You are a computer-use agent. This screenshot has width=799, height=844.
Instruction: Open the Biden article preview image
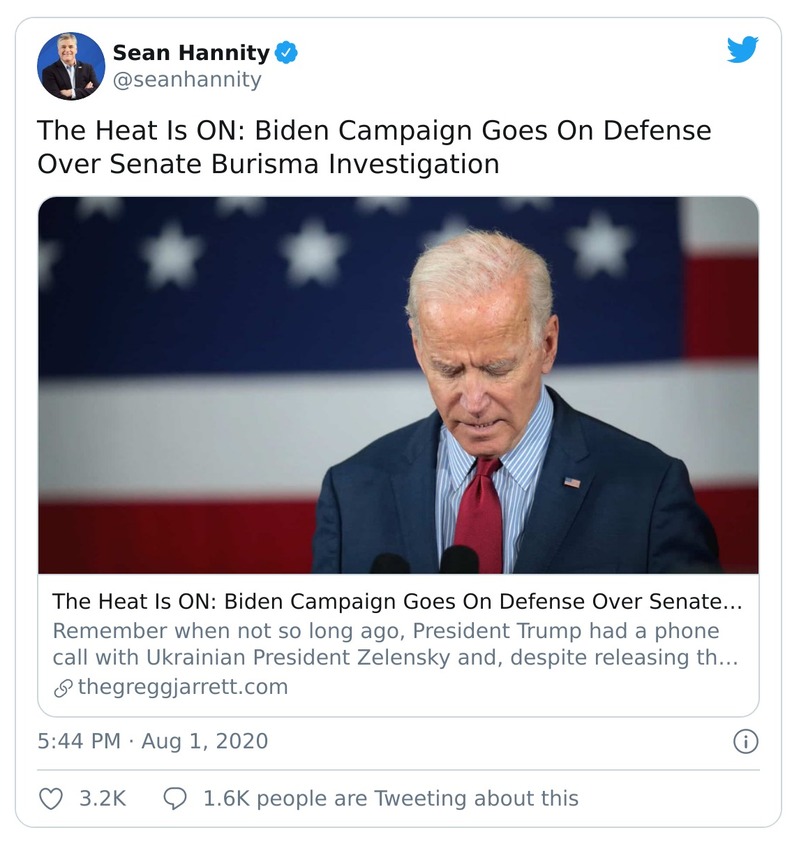click(398, 385)
